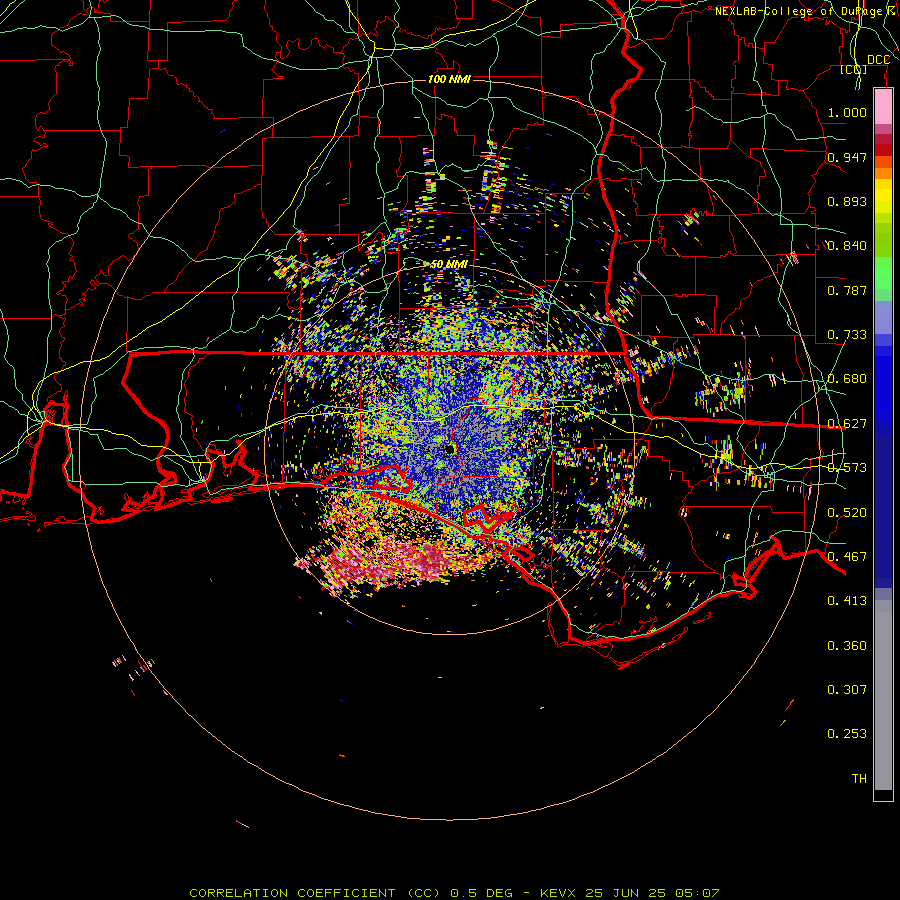900x900 pixels.
Task: Click the 0.307 scale label
Action: pos(847,690)
